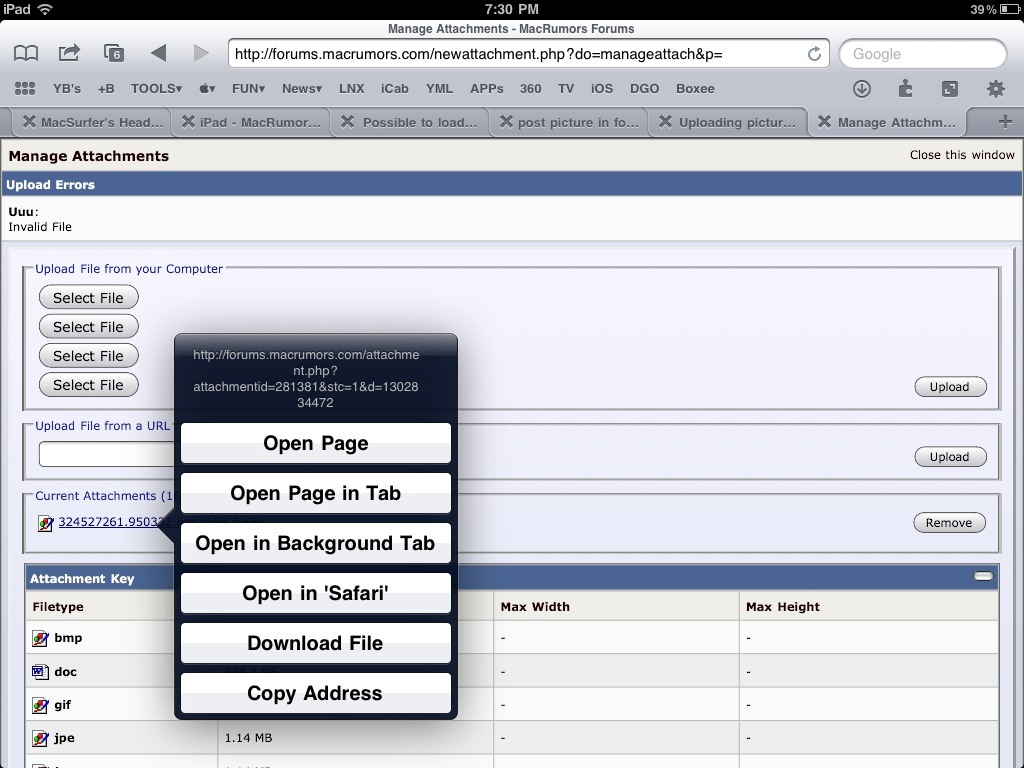Click Close this window link
Image resolution: width=1024 pixels, height=768 pixels.
click(962, 155)
